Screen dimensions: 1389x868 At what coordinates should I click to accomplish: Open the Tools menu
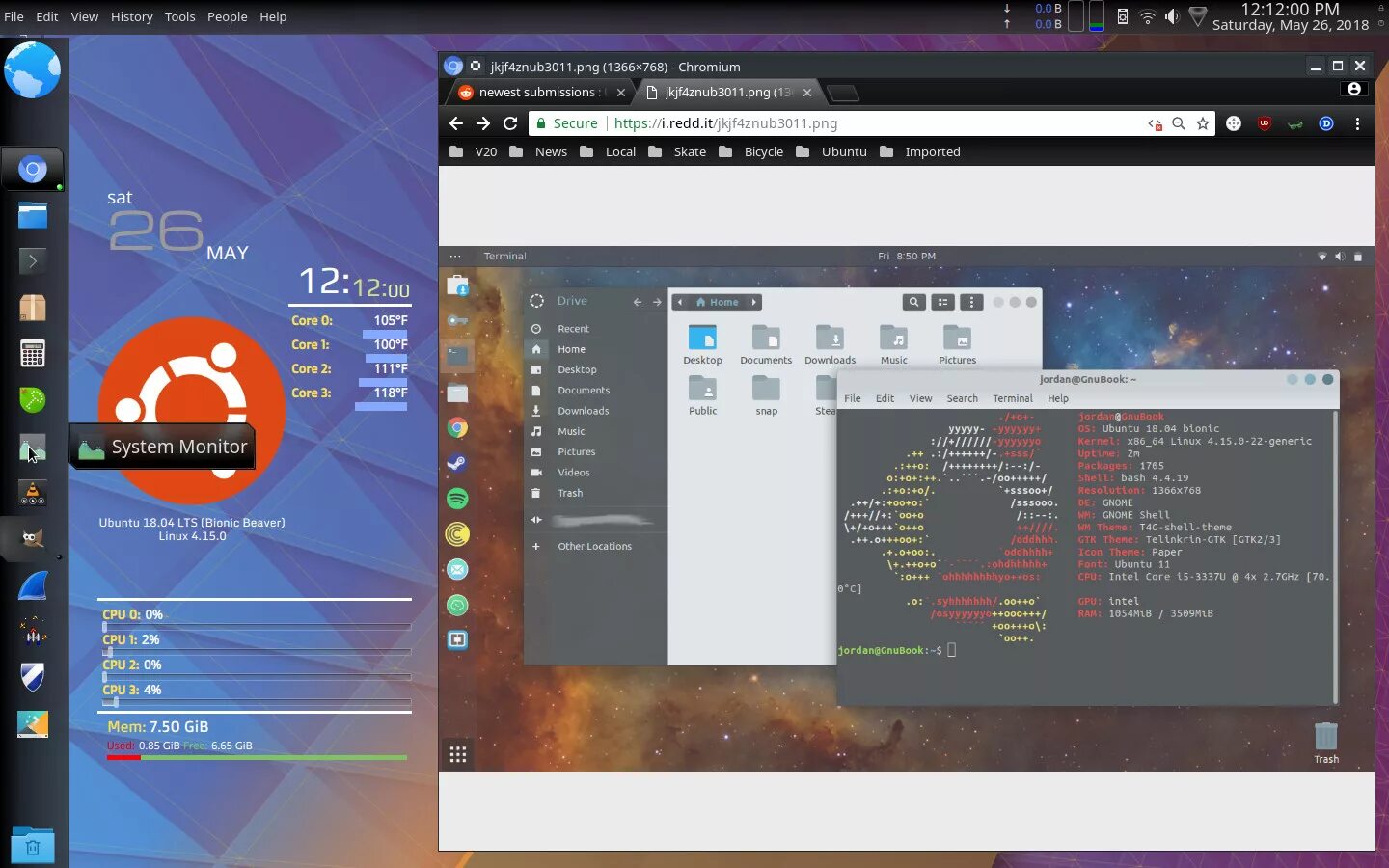[x=179, y=16]
